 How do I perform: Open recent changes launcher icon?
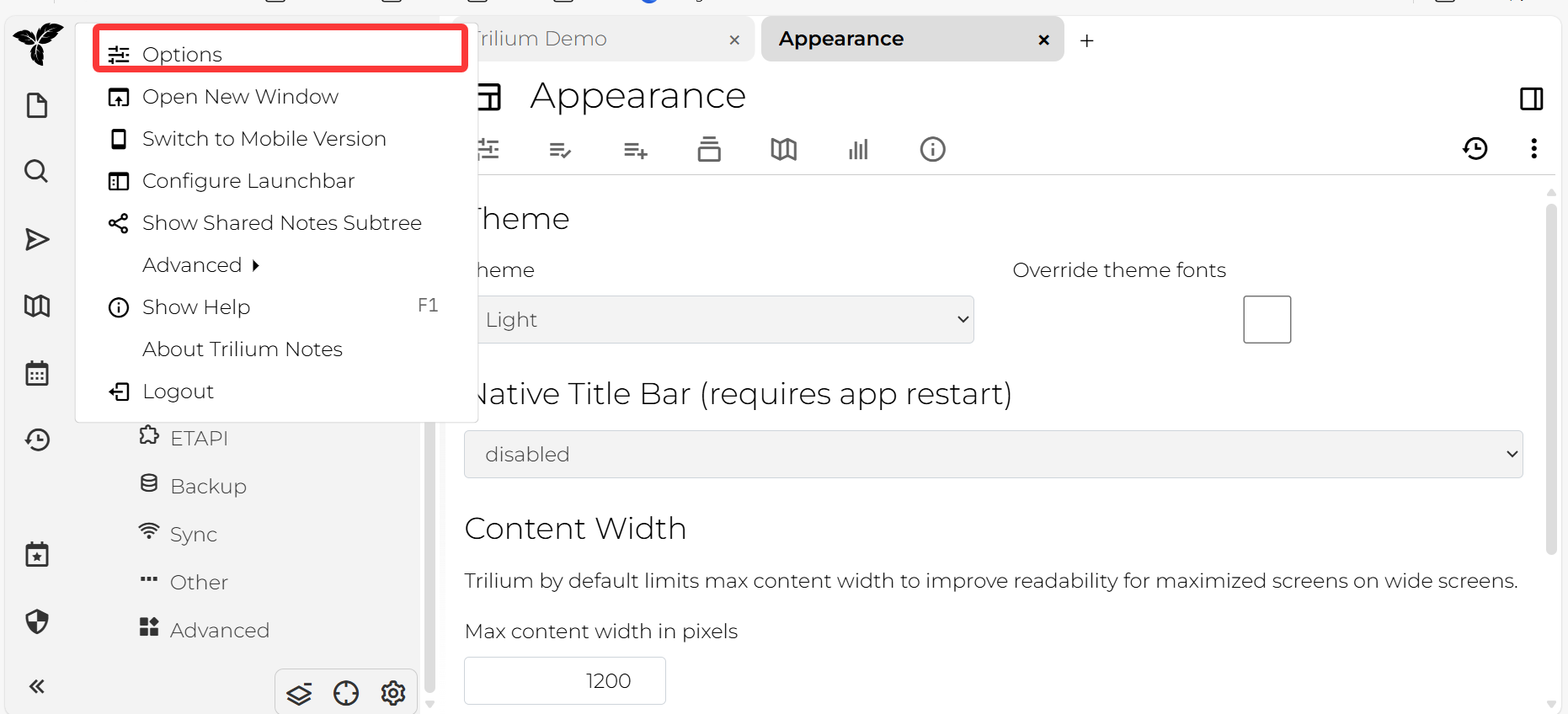[x=37, y=440]
